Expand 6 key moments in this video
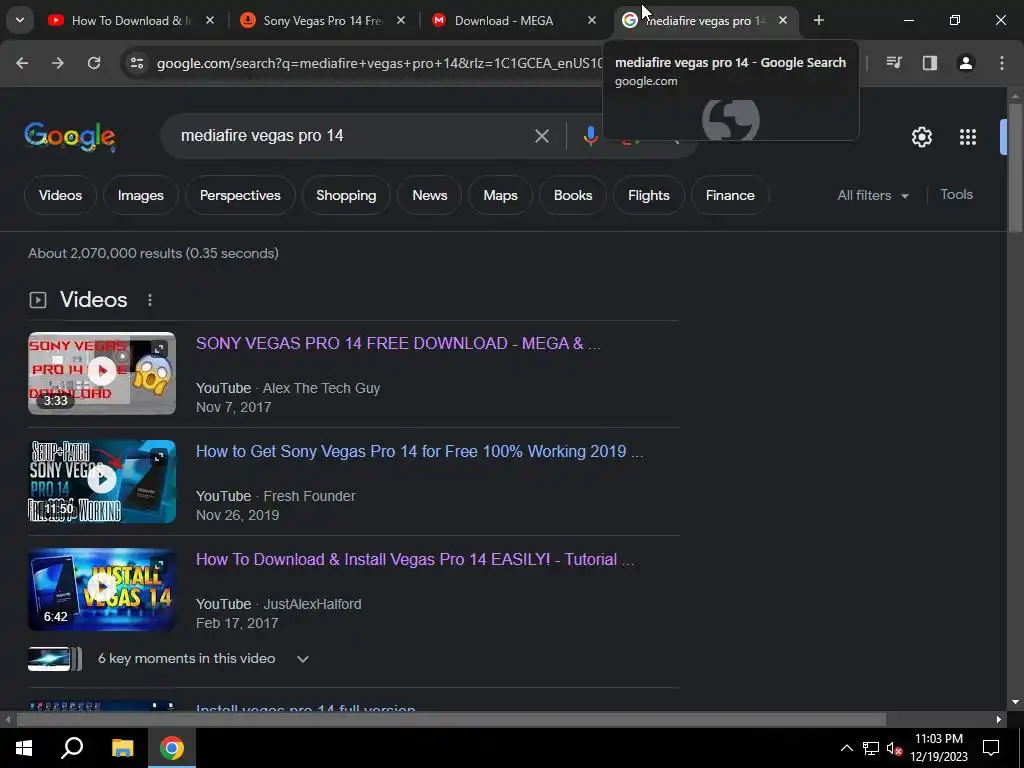 coord(203,658)
